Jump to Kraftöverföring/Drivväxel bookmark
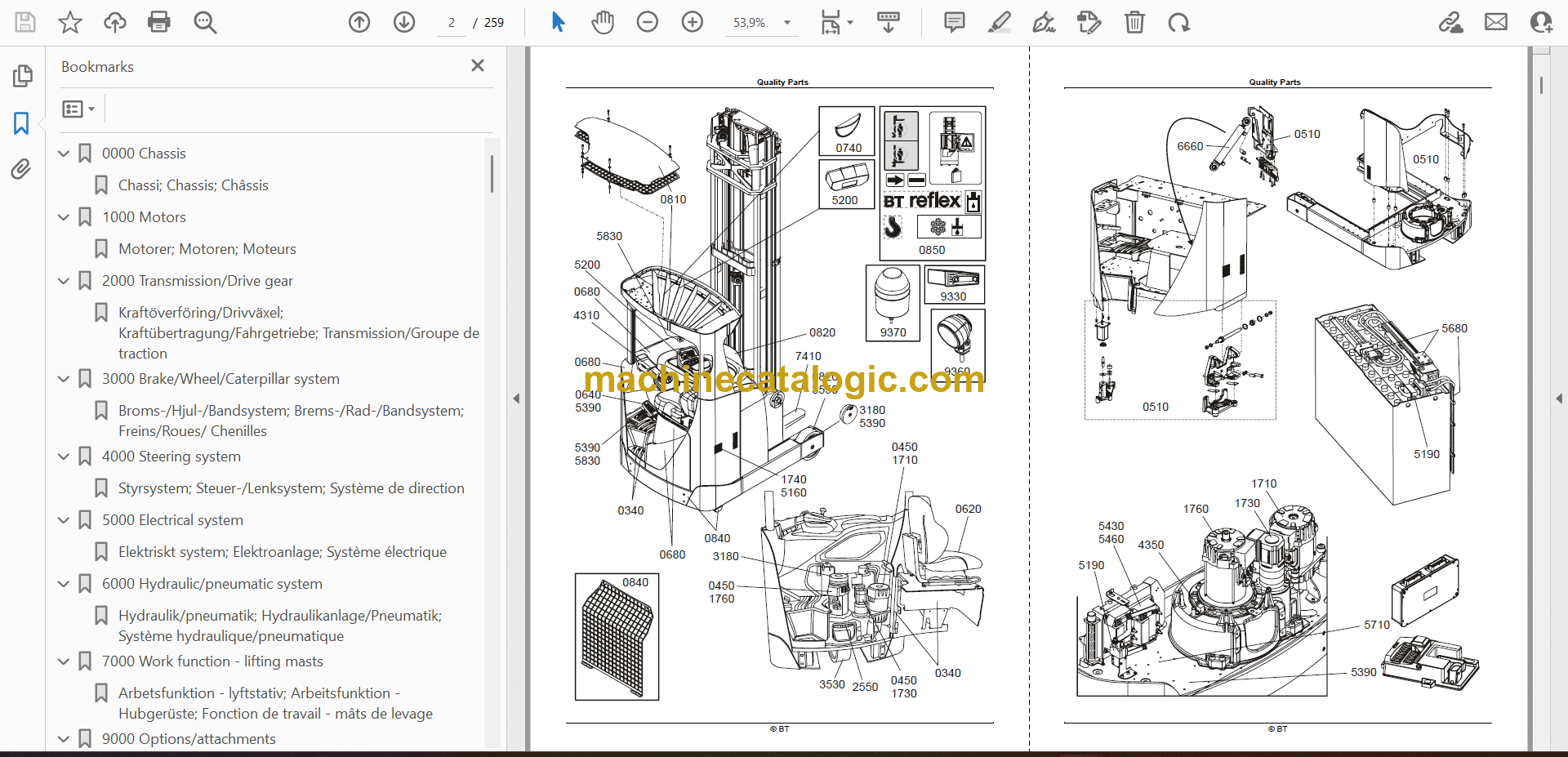 (x=299, y=333)
